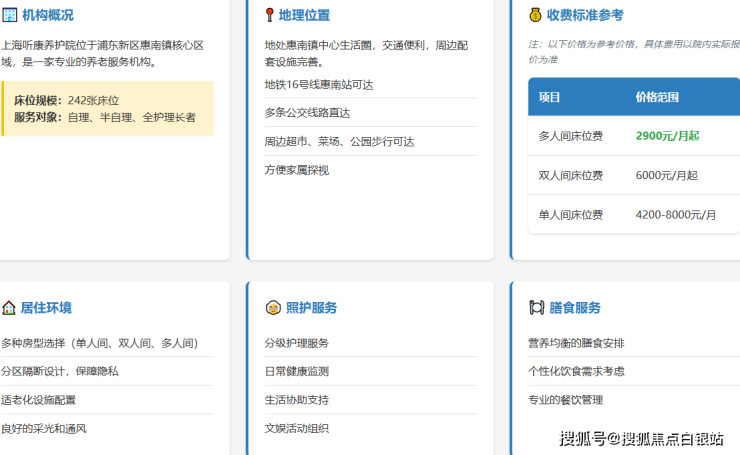Click the yellow 床位规模 highlight box
Image resolution: width=740 pixels, height=455 pixels.
pos(107,109)
